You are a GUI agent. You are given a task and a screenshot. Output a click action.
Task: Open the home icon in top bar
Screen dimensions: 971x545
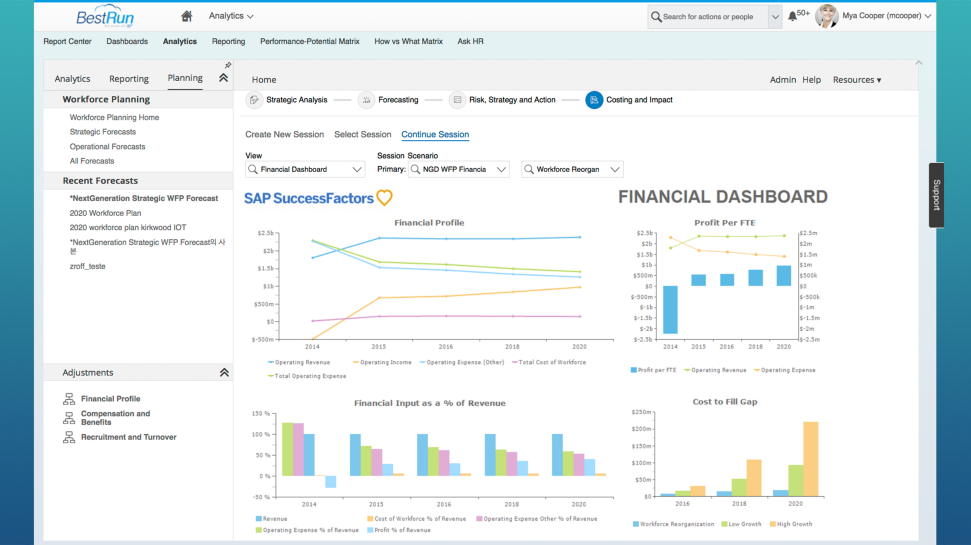[186, 16]
